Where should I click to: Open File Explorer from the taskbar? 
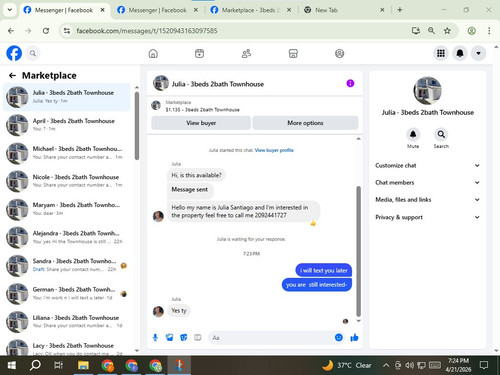point(83,366)
